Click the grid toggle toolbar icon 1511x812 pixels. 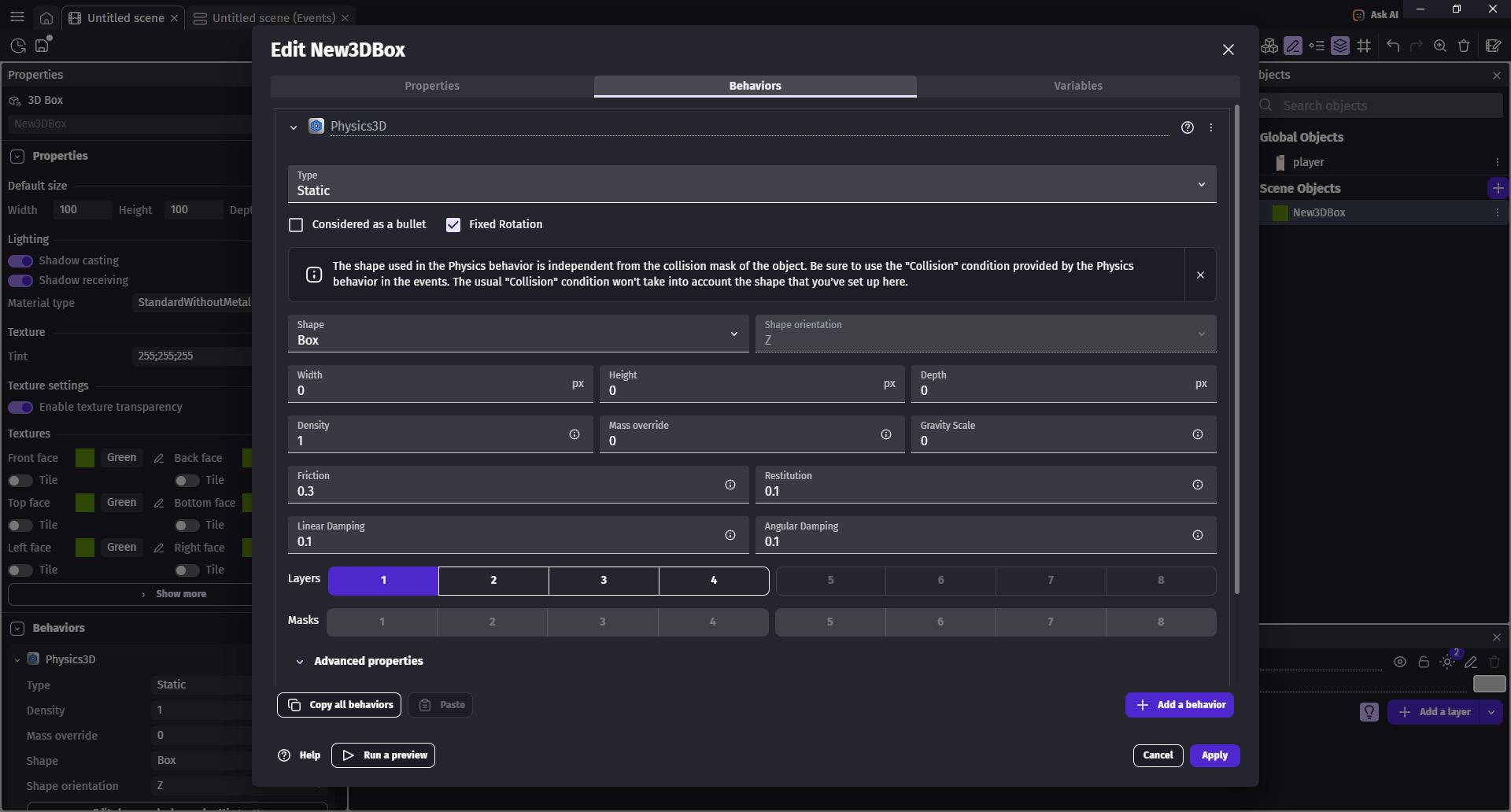[1364, 46]
